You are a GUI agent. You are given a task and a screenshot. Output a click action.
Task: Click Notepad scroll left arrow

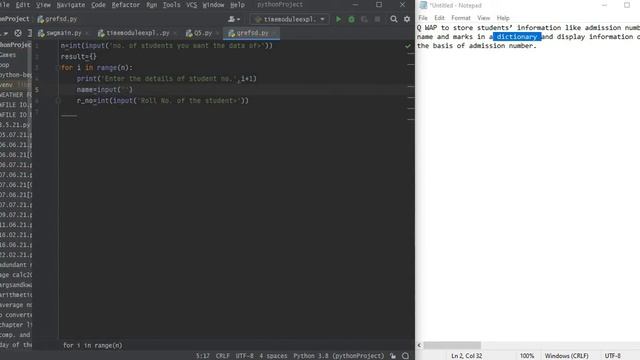click(419, 345)
